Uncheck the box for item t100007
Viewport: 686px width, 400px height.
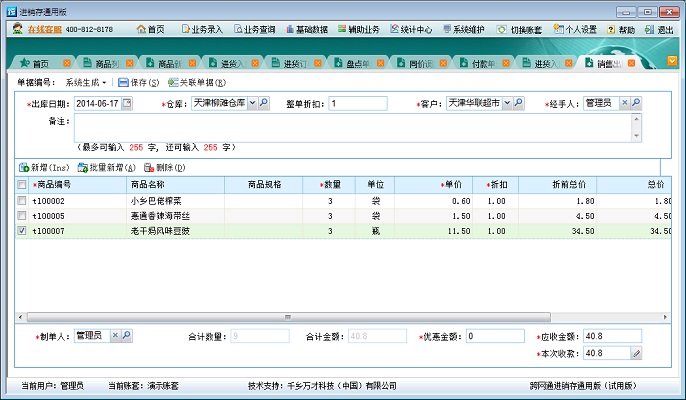point(22,231)
